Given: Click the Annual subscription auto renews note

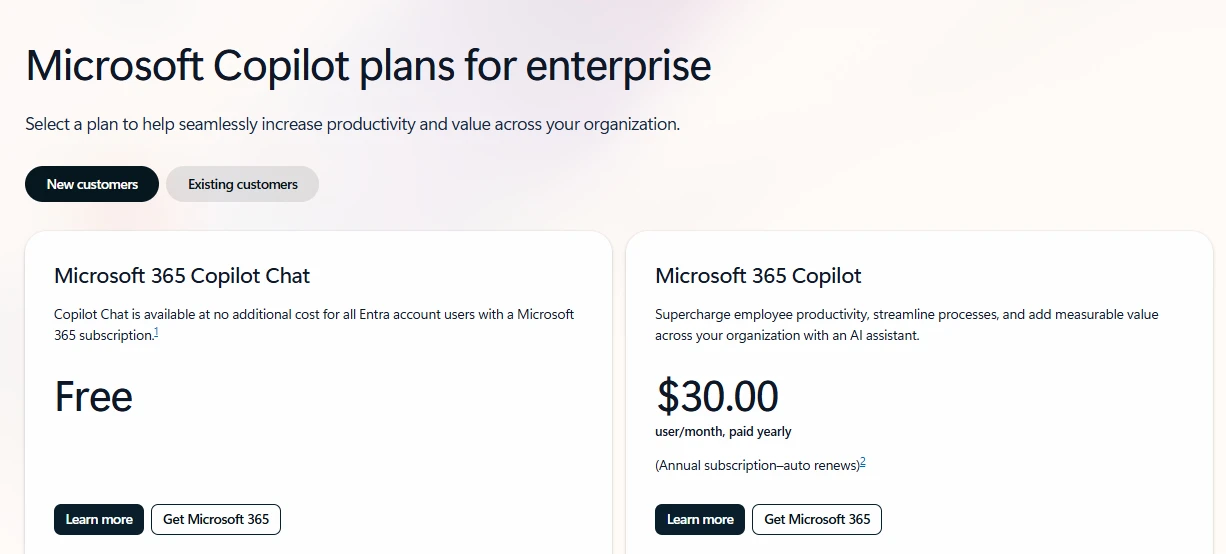Looking at the screenshot, I should click(x=757, y=466).
